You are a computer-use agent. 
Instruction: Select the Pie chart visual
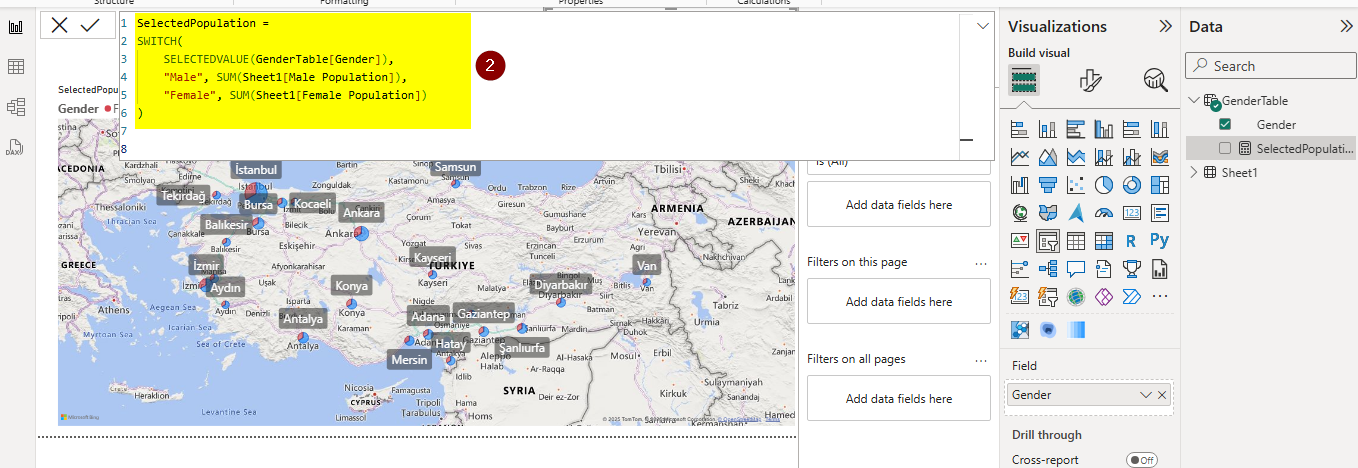click(1104, 185)
